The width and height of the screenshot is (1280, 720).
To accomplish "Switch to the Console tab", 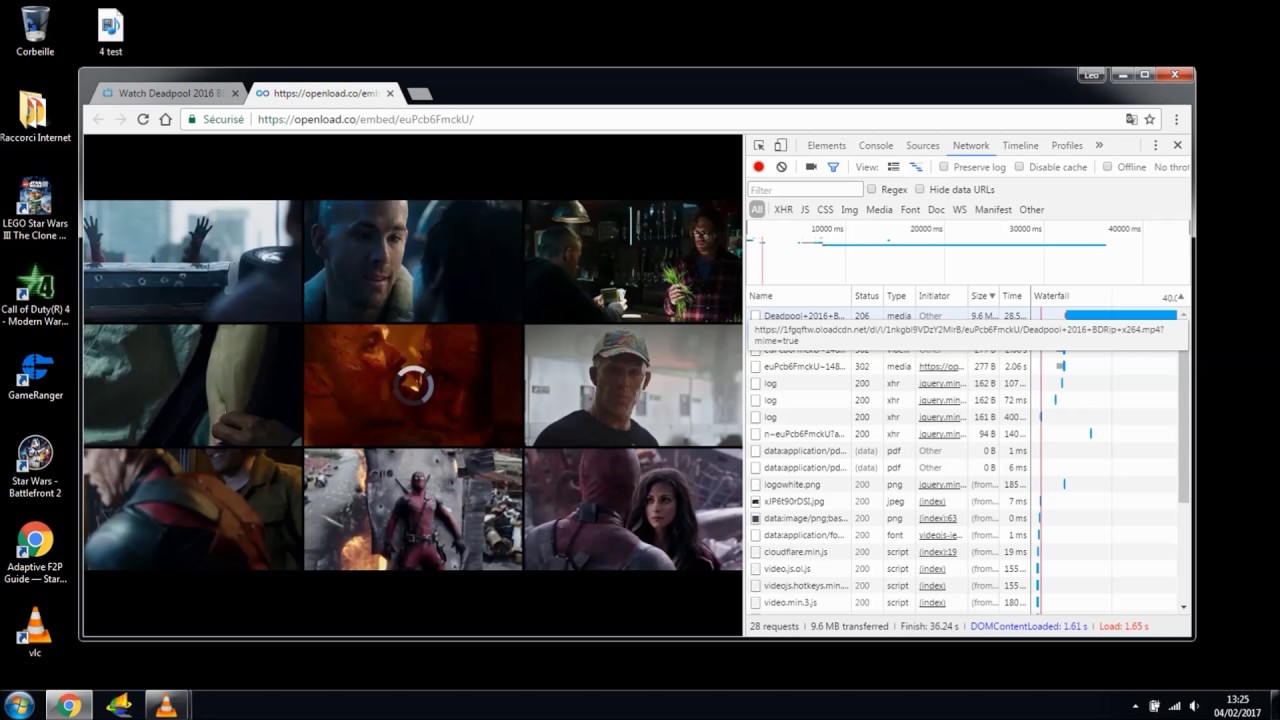I will coord(876,145).
